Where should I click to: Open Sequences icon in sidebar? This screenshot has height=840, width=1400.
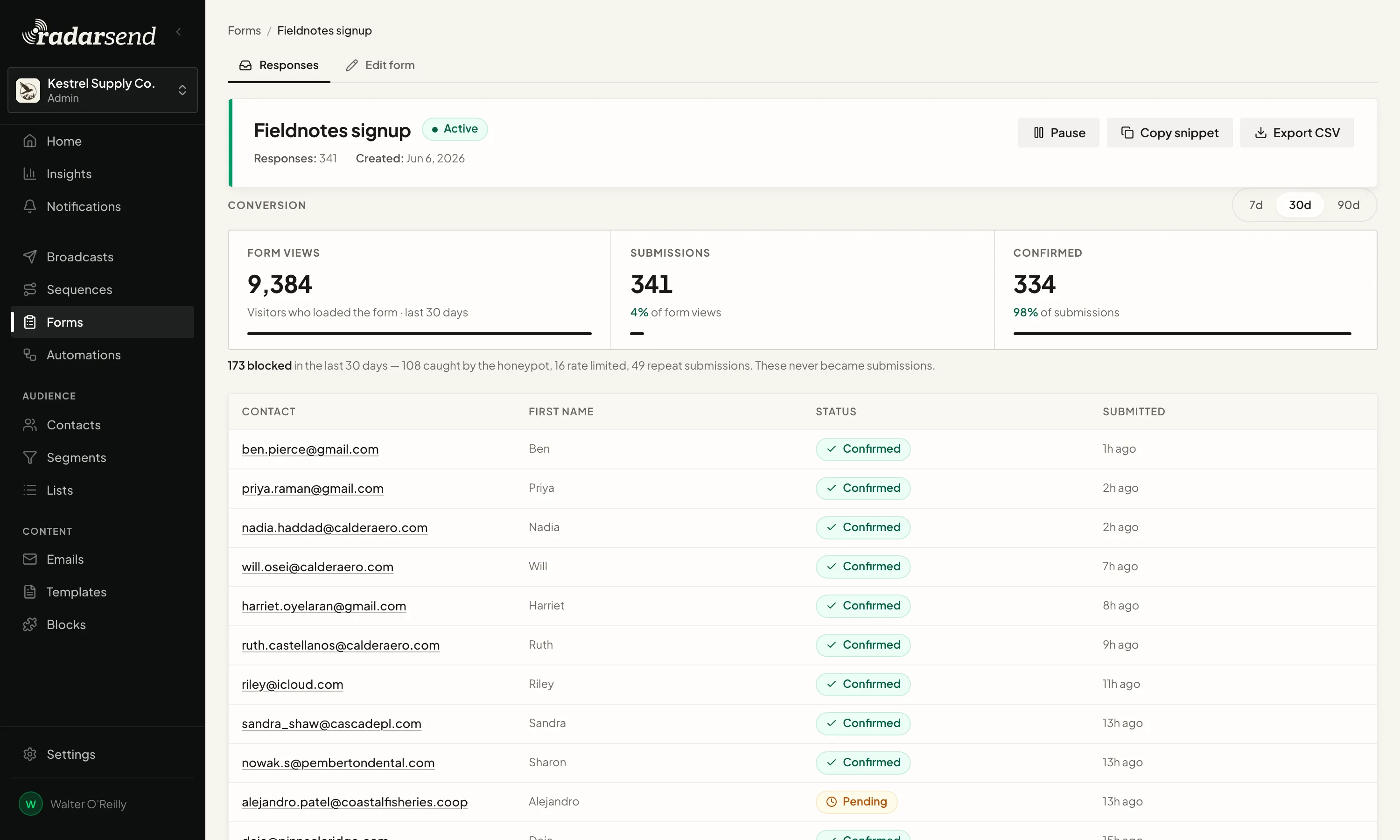(x=30, y=290)
